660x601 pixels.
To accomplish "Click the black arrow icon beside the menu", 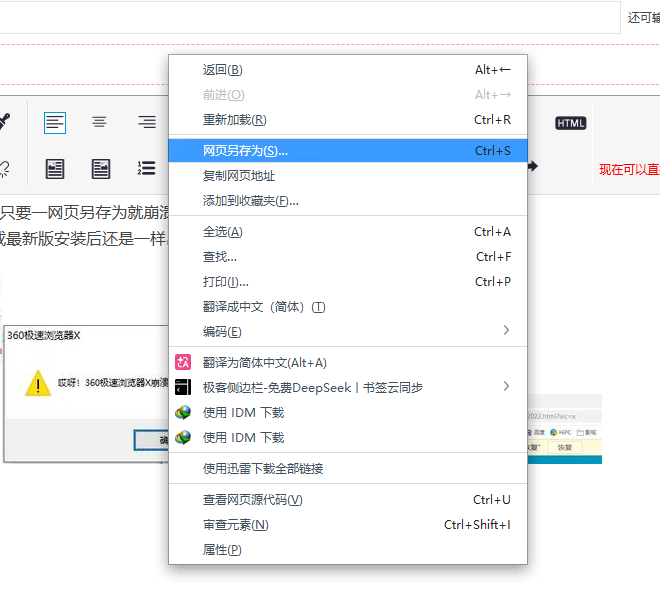I will coord(533,166).
